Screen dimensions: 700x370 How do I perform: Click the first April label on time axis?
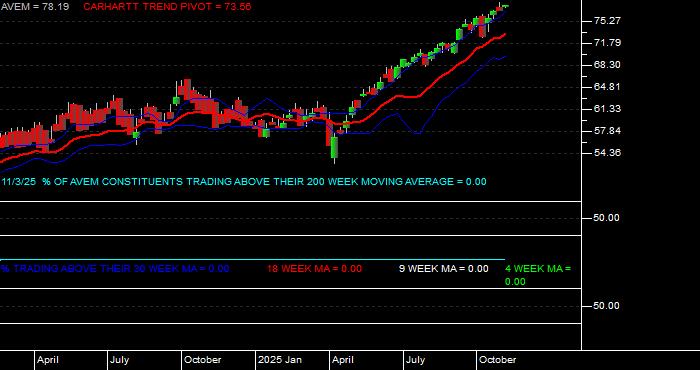(48, 360)
